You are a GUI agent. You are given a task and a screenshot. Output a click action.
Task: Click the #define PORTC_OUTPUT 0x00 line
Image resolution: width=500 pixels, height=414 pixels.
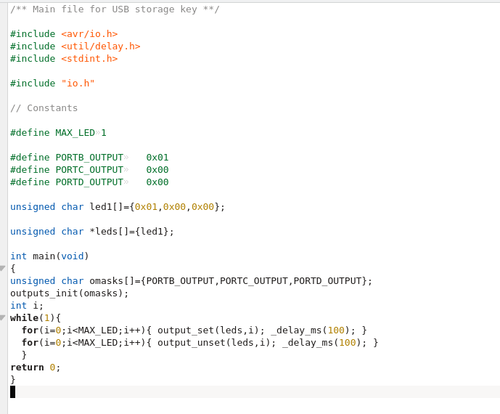(x=89, y=170)
